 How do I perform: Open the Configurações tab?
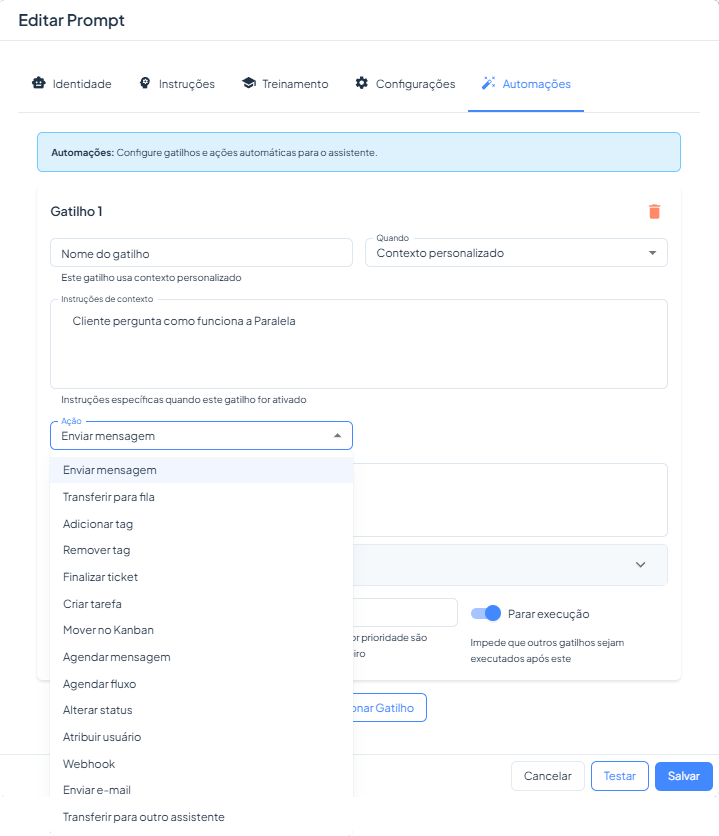pyautogui.click(x=406, y=84)
